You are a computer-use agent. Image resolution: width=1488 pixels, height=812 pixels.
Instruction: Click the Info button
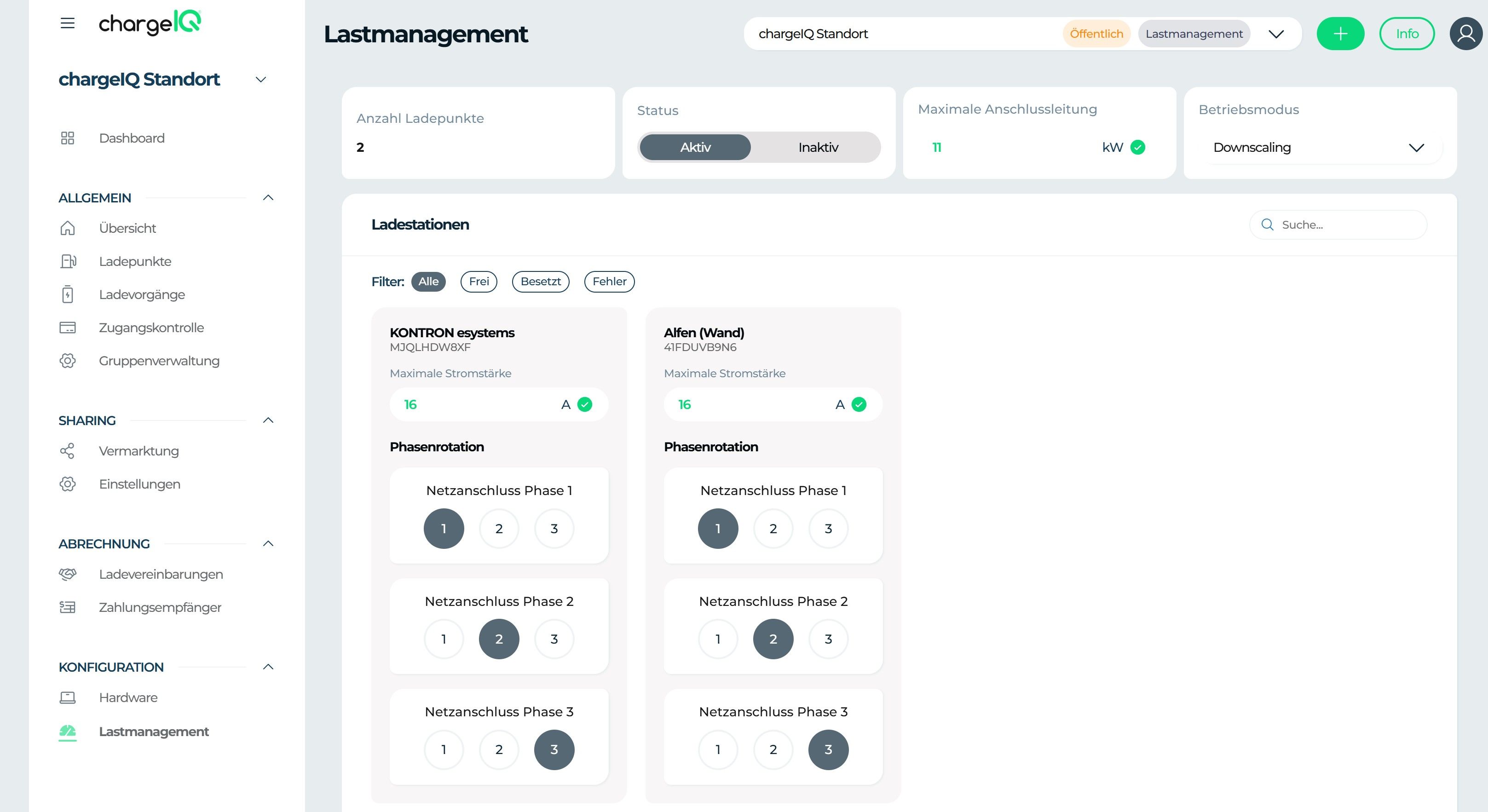point(1407,34)
